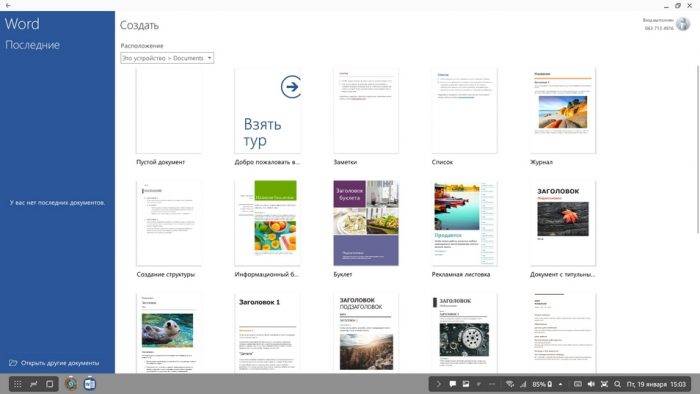Expand the Расположение location dropdown
The width and height of the screenshot is (700, 394).
coord(167,58)
